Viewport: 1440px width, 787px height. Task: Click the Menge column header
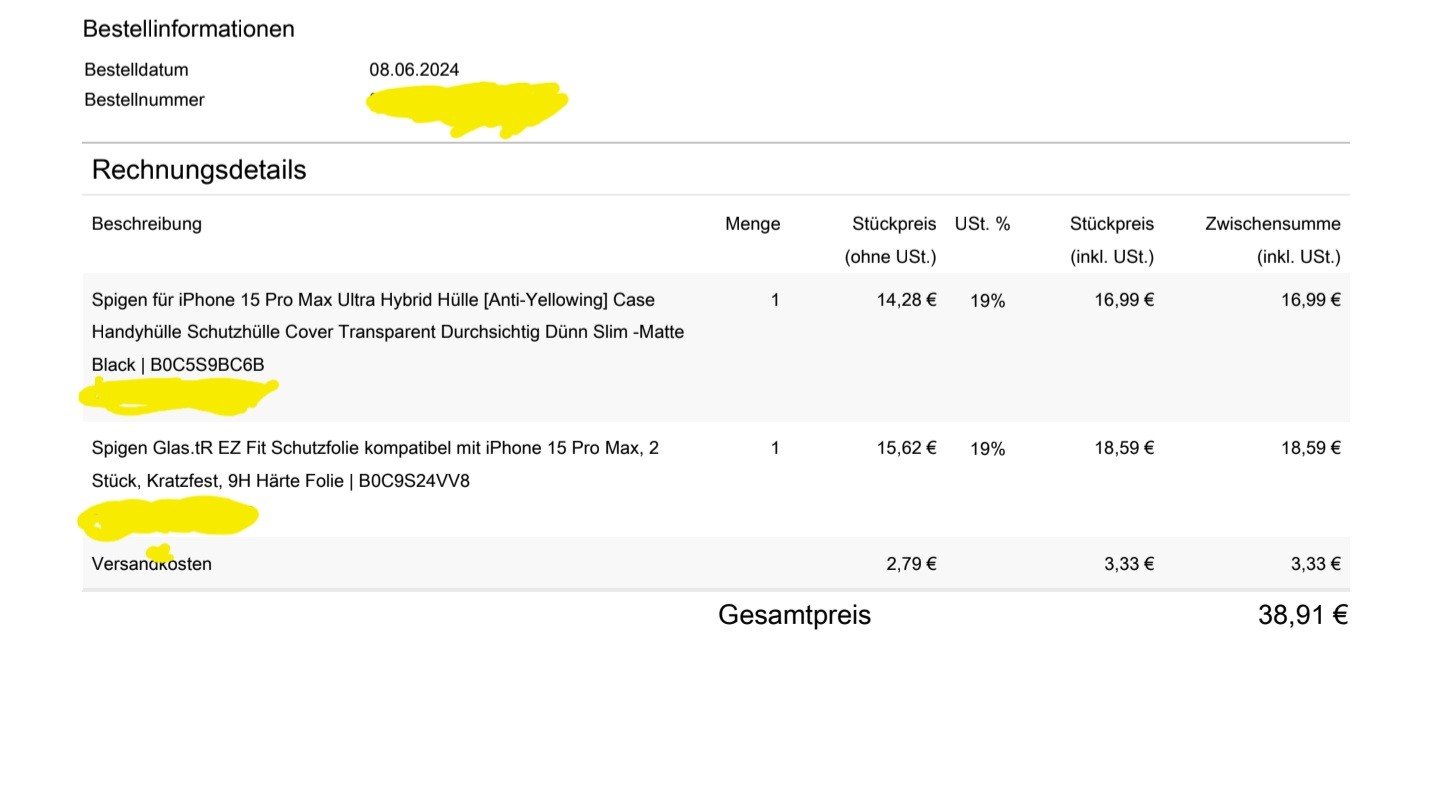pyautogui.click(x=752, y=224)
